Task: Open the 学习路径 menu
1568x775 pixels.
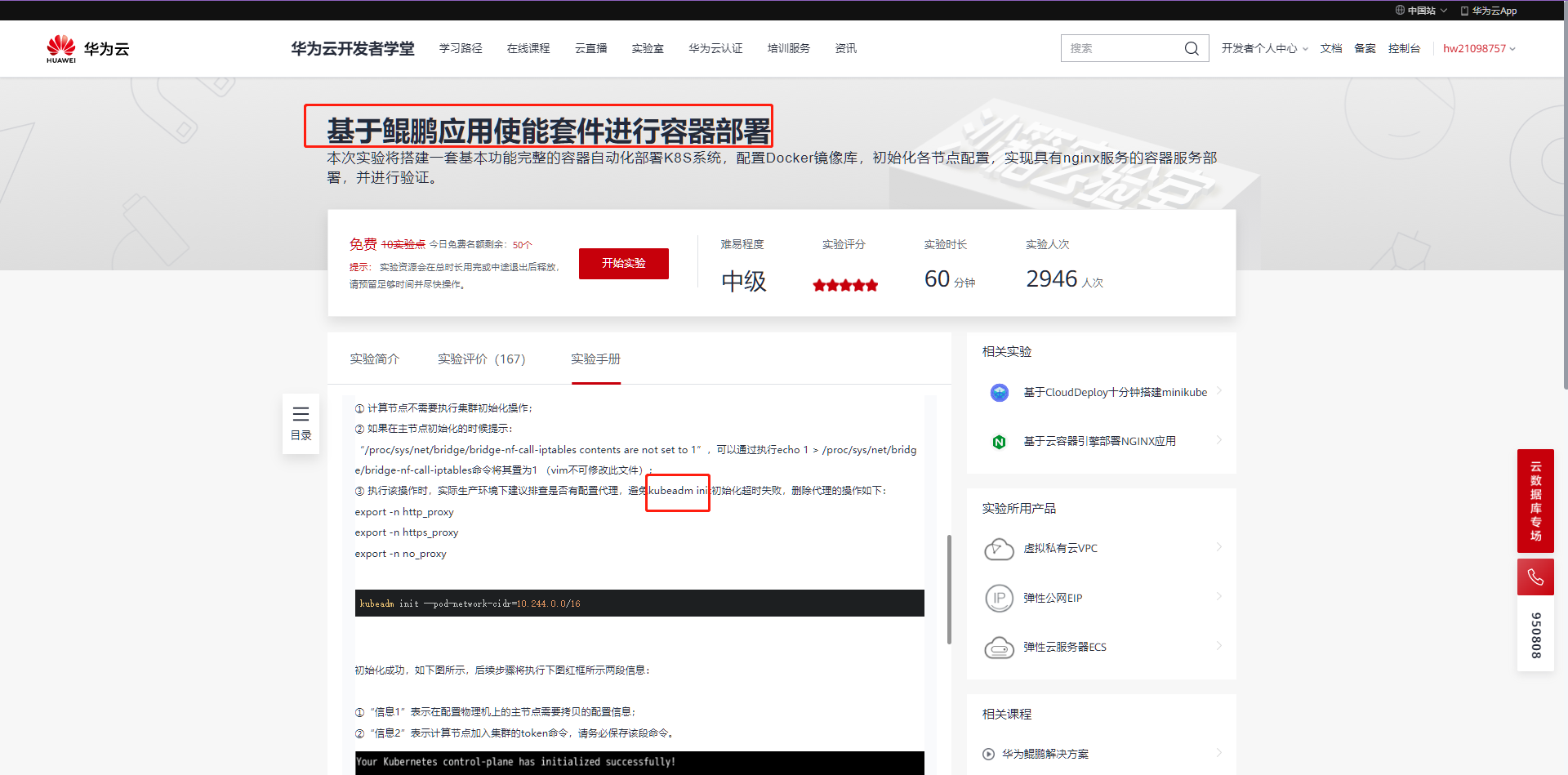Action: [x=461, y=49]
